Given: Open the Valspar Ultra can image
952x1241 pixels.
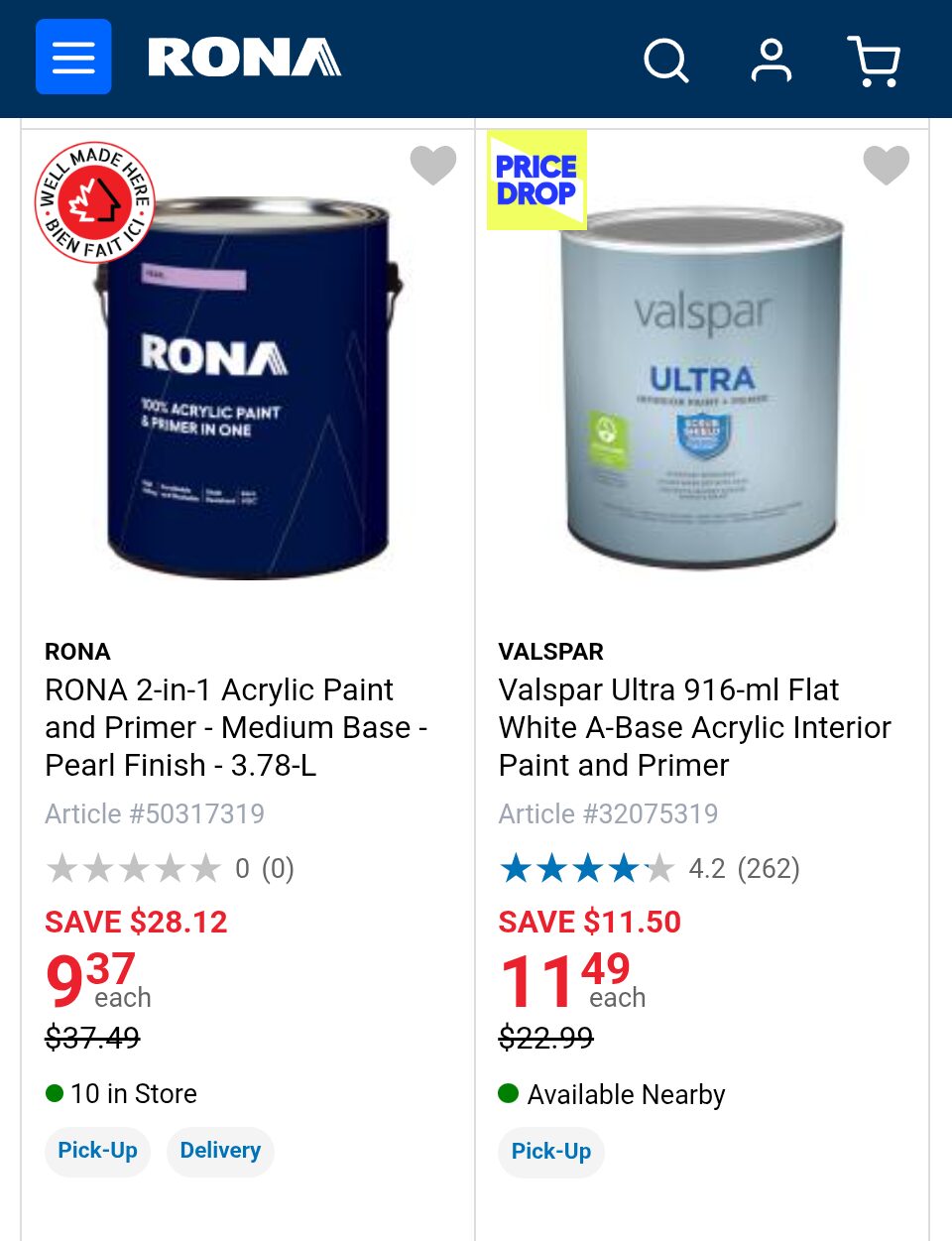Looking at the screenshot, I should pos(702,387).
